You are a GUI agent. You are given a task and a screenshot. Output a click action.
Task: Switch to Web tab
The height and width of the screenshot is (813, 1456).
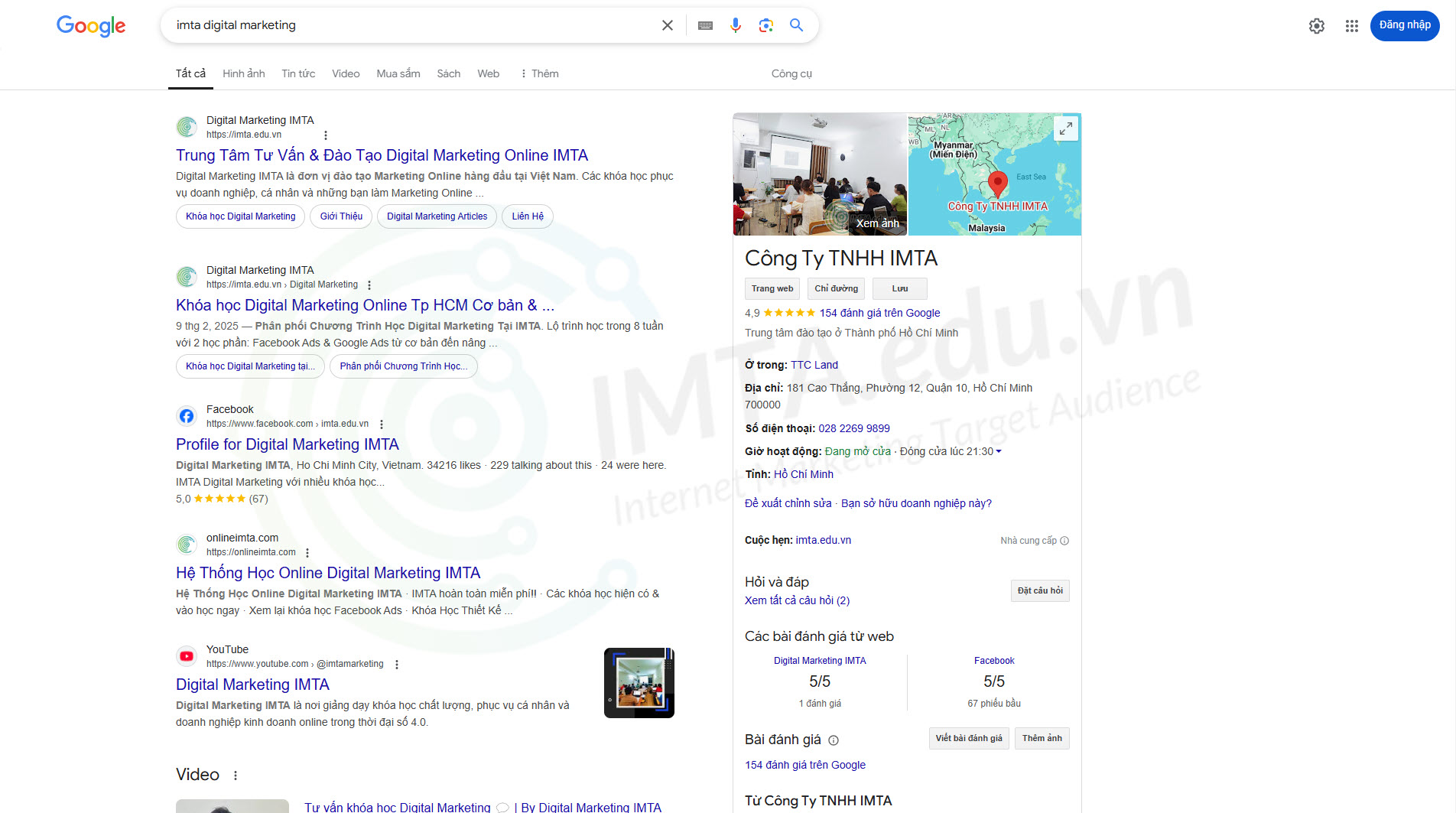(x=489, y=73)
